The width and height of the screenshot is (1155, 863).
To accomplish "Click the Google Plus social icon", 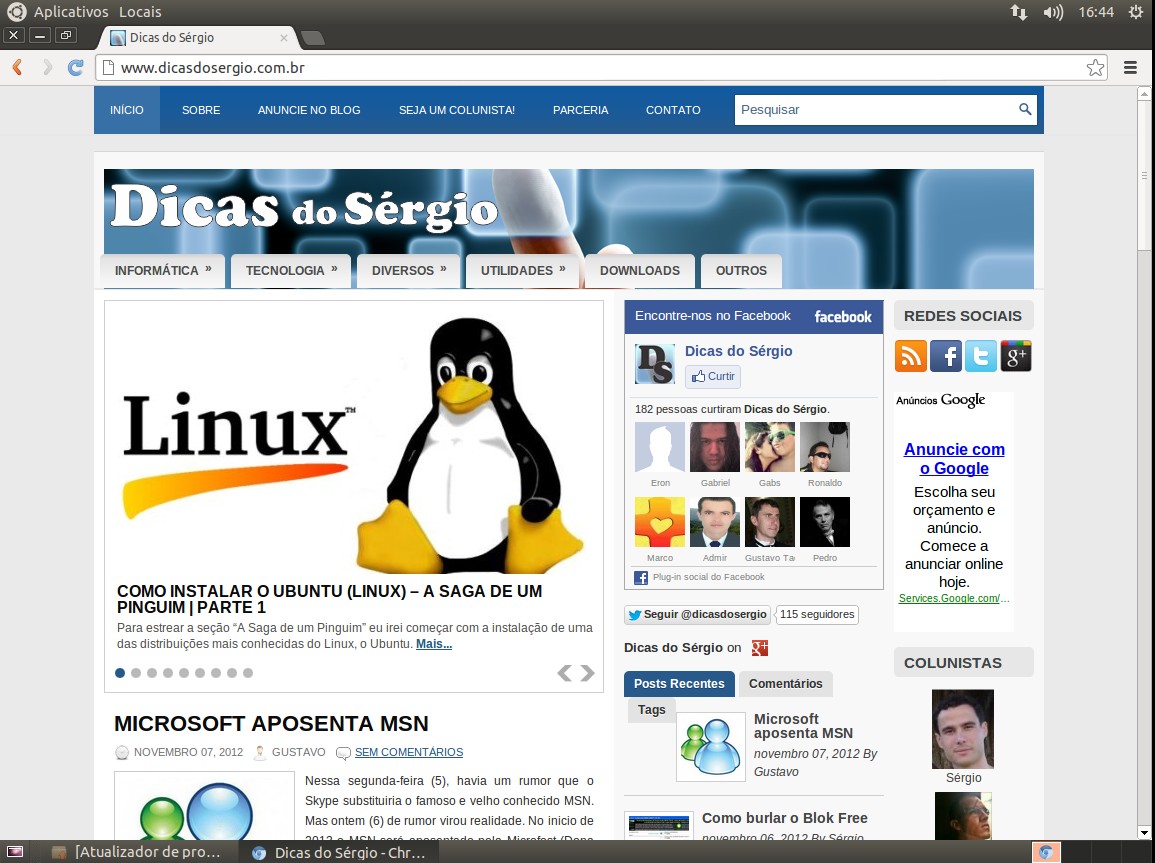I will [x=1015, y=356].
